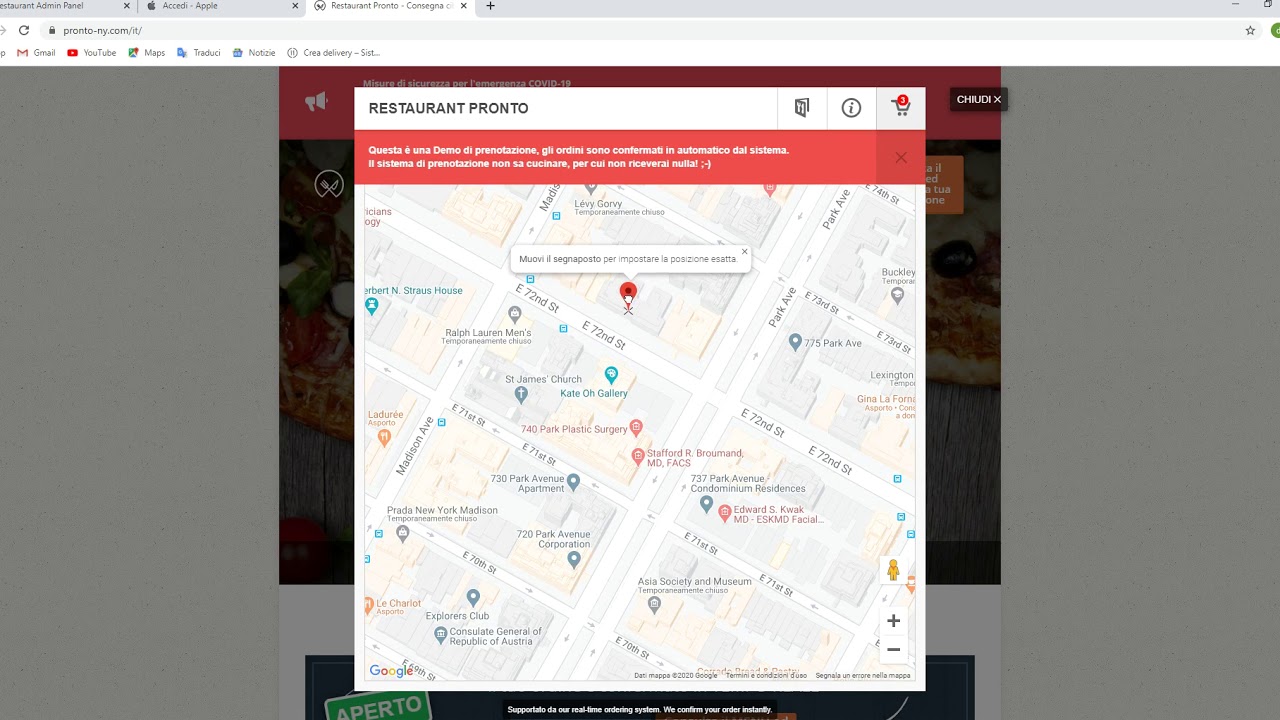Select the 720 Park Avenue Corporation marker

(x=573, y=559)
